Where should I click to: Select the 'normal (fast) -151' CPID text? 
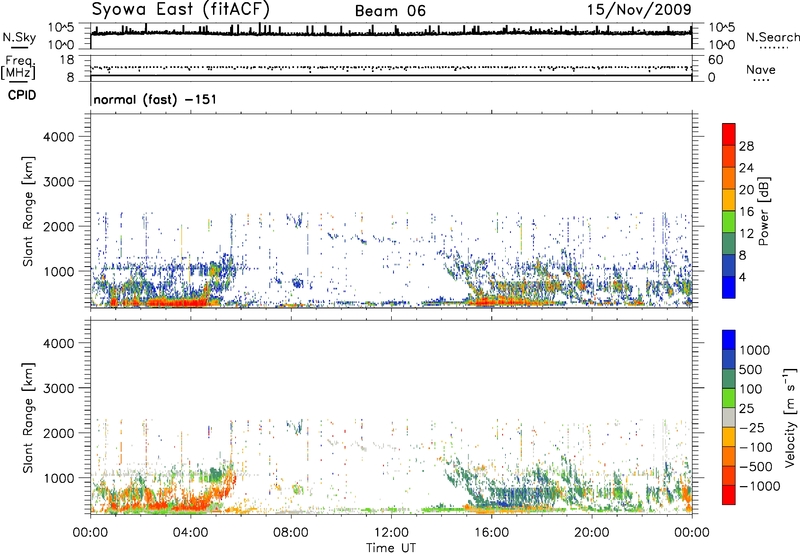click(155, 99)
